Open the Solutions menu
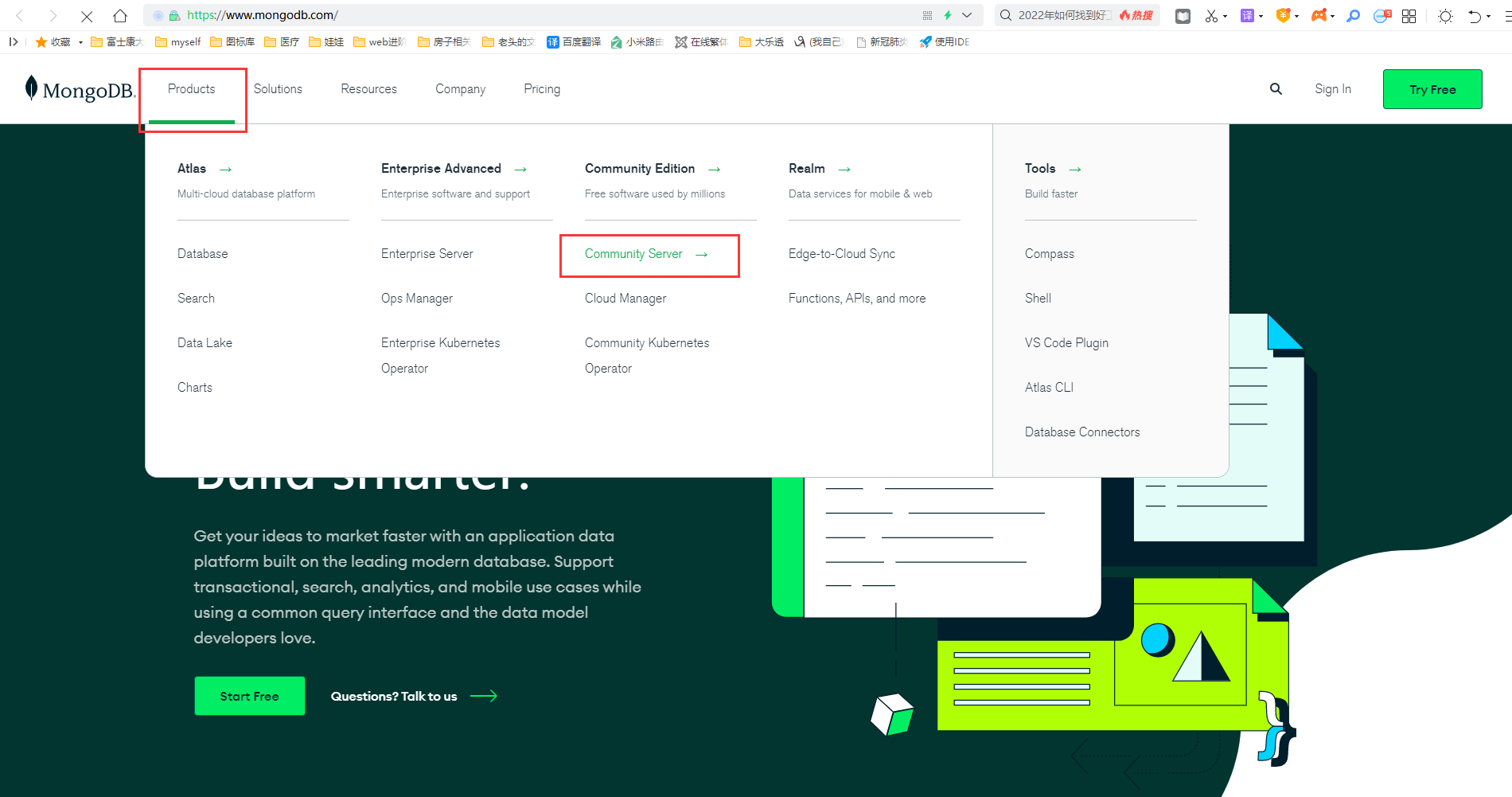1512x797 pixels. (x=278, y=89)
